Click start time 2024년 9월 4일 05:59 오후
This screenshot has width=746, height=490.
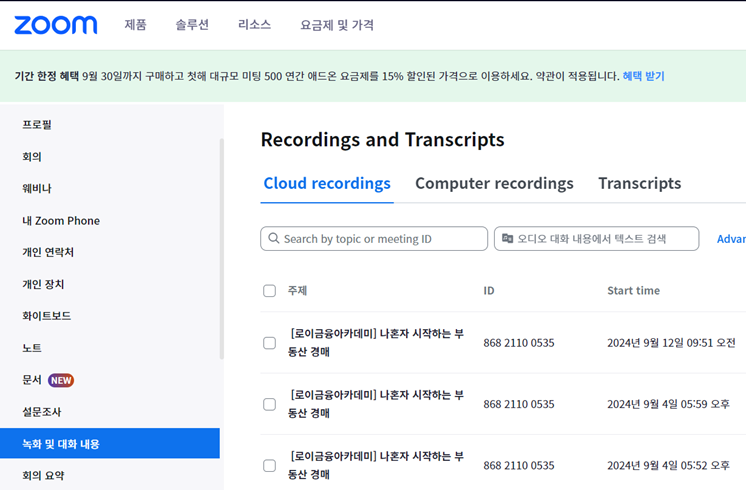pos(668,404)
